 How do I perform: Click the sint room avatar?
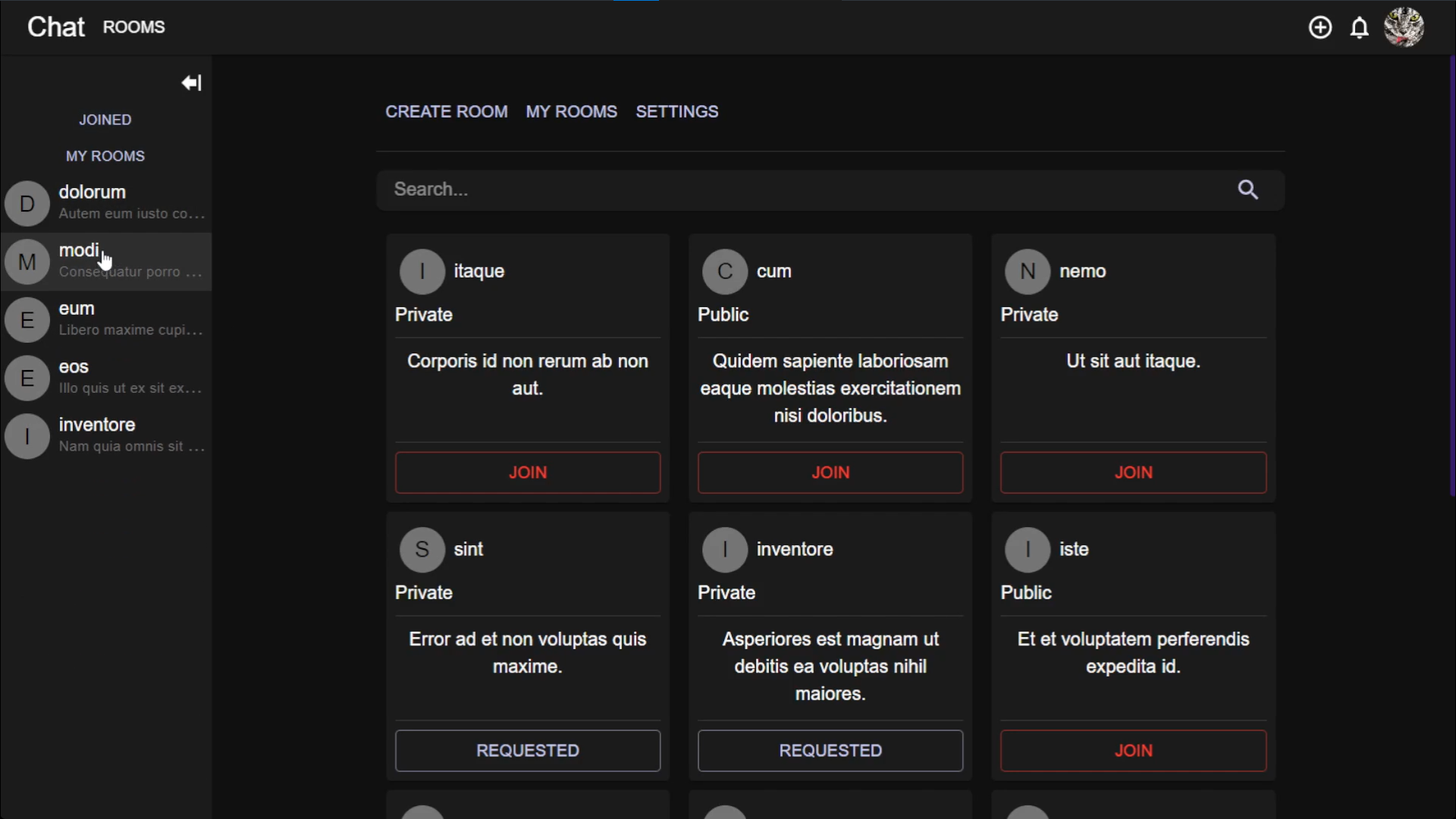pyautogui.click(x=422, y=550)
